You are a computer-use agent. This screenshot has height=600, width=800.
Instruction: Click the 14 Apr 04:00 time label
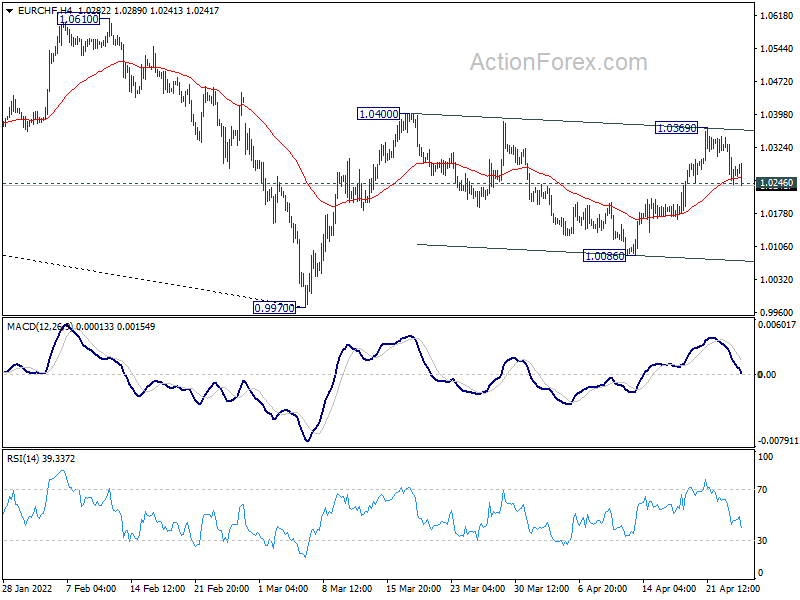click(669, 589)
